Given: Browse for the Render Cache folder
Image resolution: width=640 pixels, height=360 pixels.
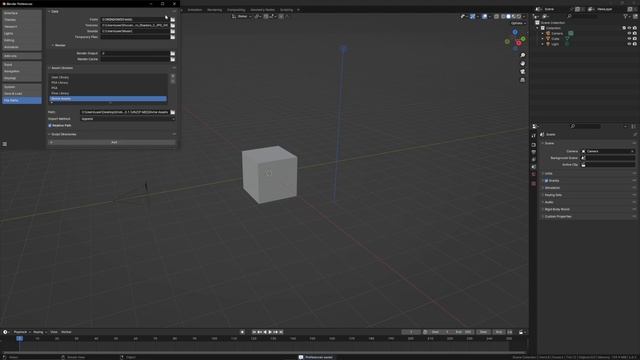Looking at the screenshot, I should click(x=173, y=59).
